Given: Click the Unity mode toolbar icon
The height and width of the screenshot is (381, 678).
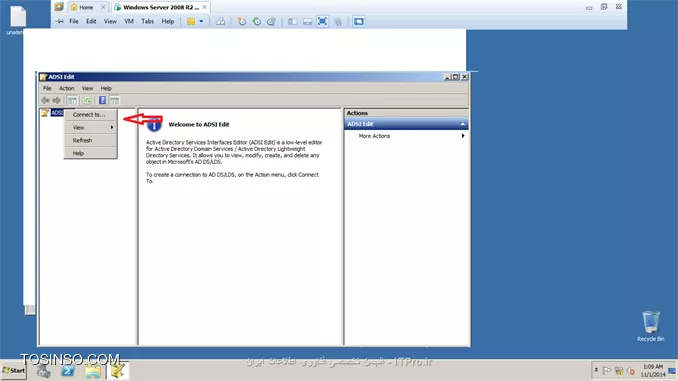Looking at the screenshot, I should click(338, 21).
